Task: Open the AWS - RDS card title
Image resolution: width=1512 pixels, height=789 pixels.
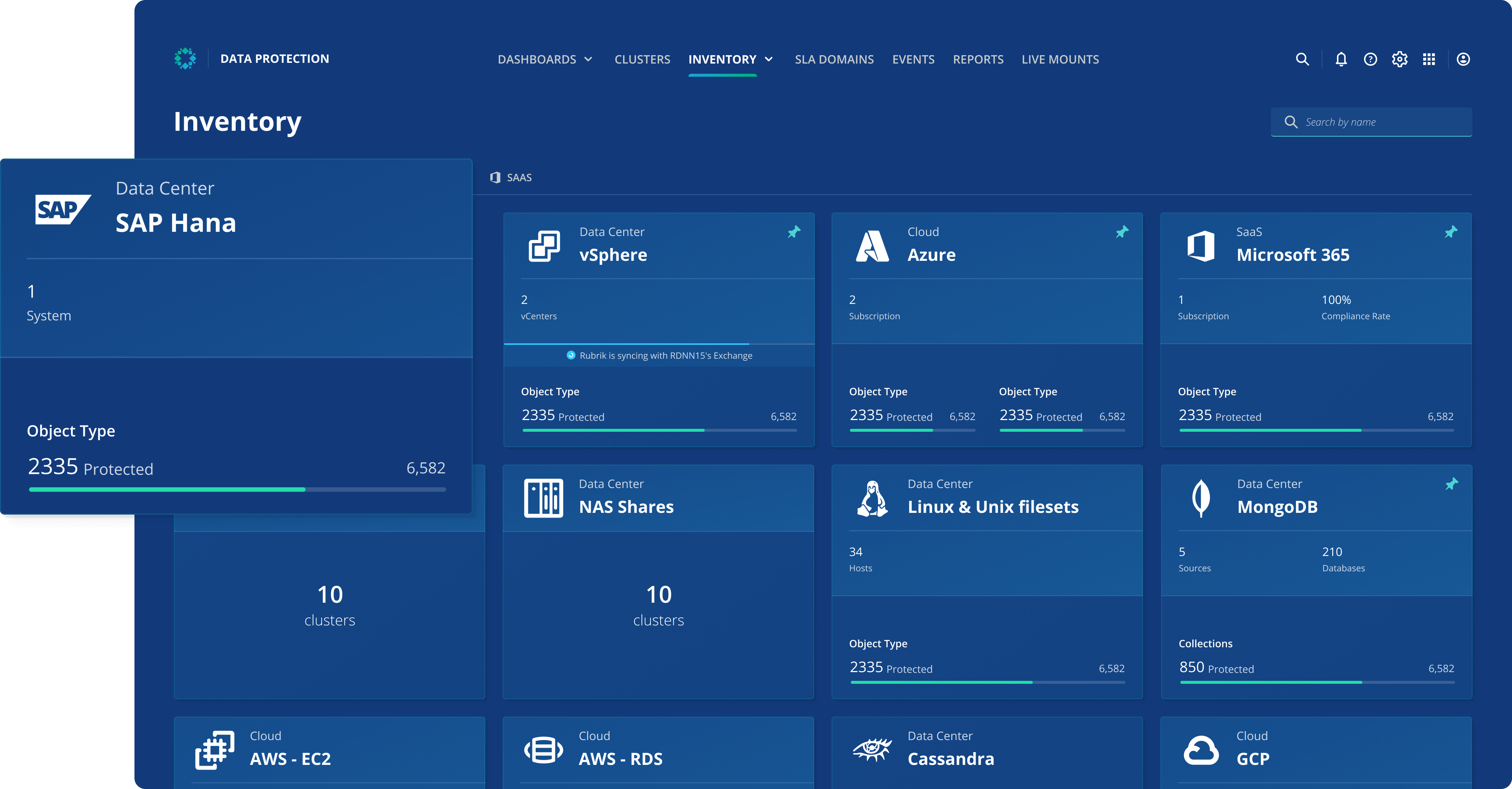Action: click(x=620, y=759)
